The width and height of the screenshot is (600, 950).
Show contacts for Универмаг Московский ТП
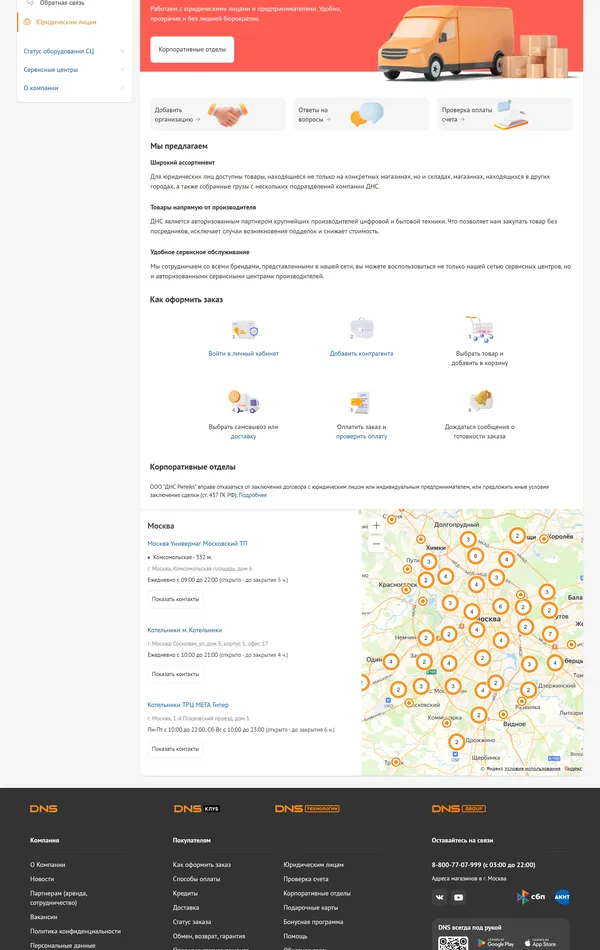click(175, 599)
